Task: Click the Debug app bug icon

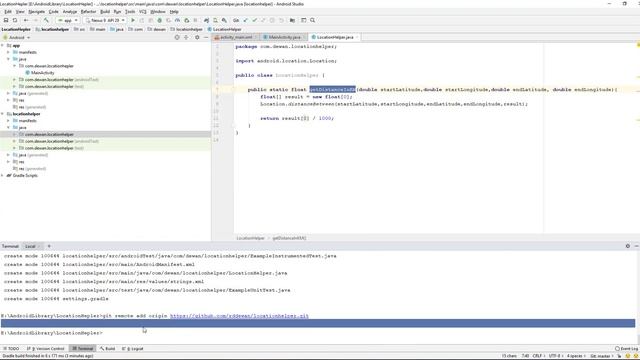Action: (160, 20)
